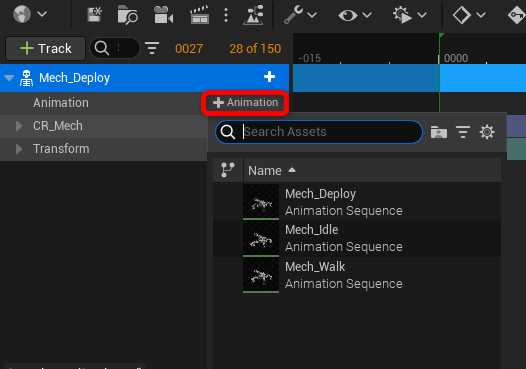Screen dimensions: 526x369
Task: Collapse the Mech_Deploy track arrow
Action: [9, 78]
